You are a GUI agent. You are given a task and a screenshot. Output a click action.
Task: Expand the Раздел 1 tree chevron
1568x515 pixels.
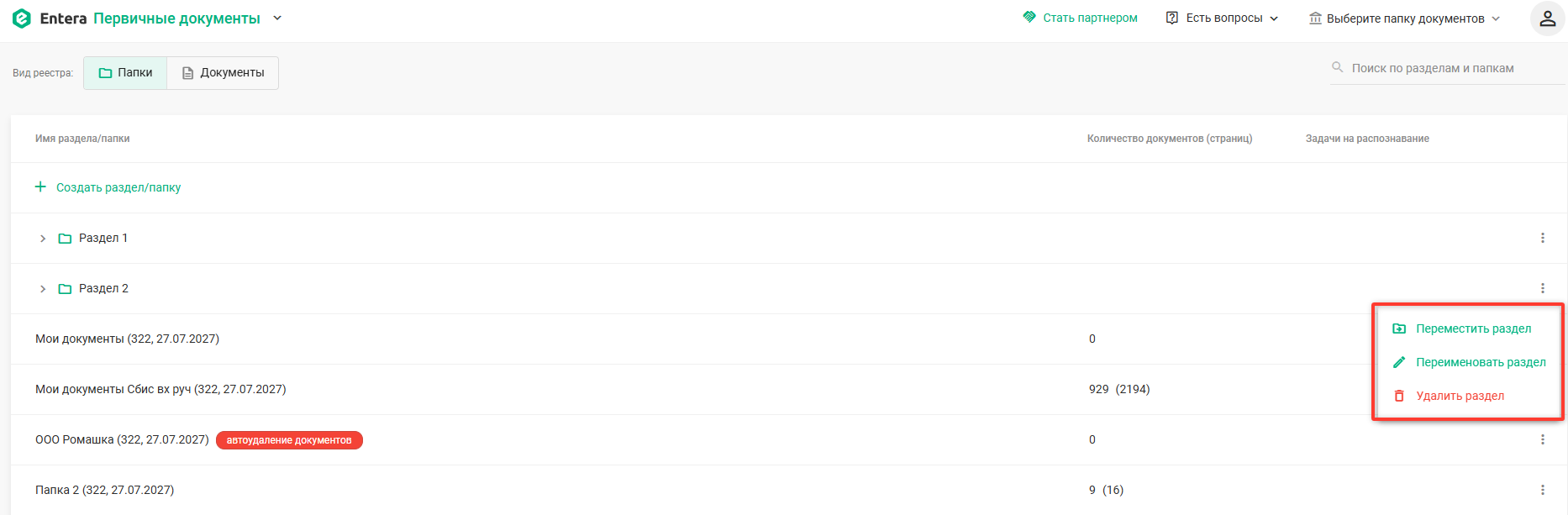(x=43, y=239)
